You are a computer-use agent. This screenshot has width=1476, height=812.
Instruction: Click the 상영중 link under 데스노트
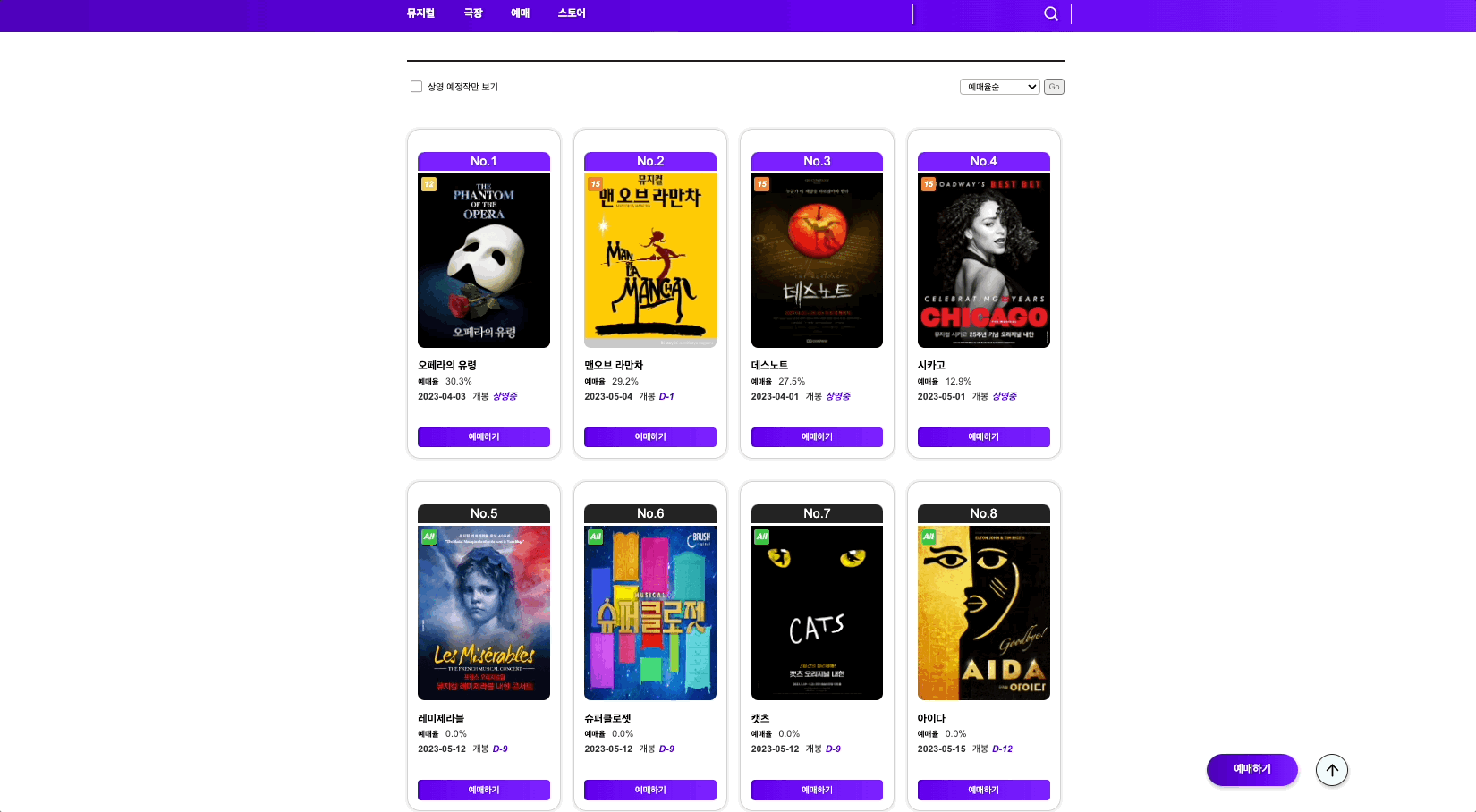click(837, 395)
